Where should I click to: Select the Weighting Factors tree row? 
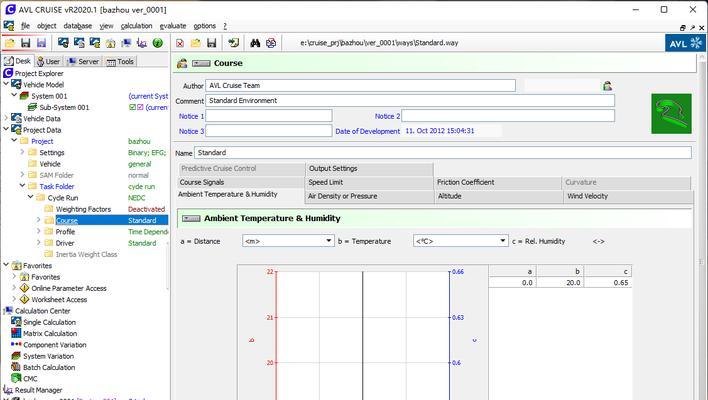tap(84, 209)
